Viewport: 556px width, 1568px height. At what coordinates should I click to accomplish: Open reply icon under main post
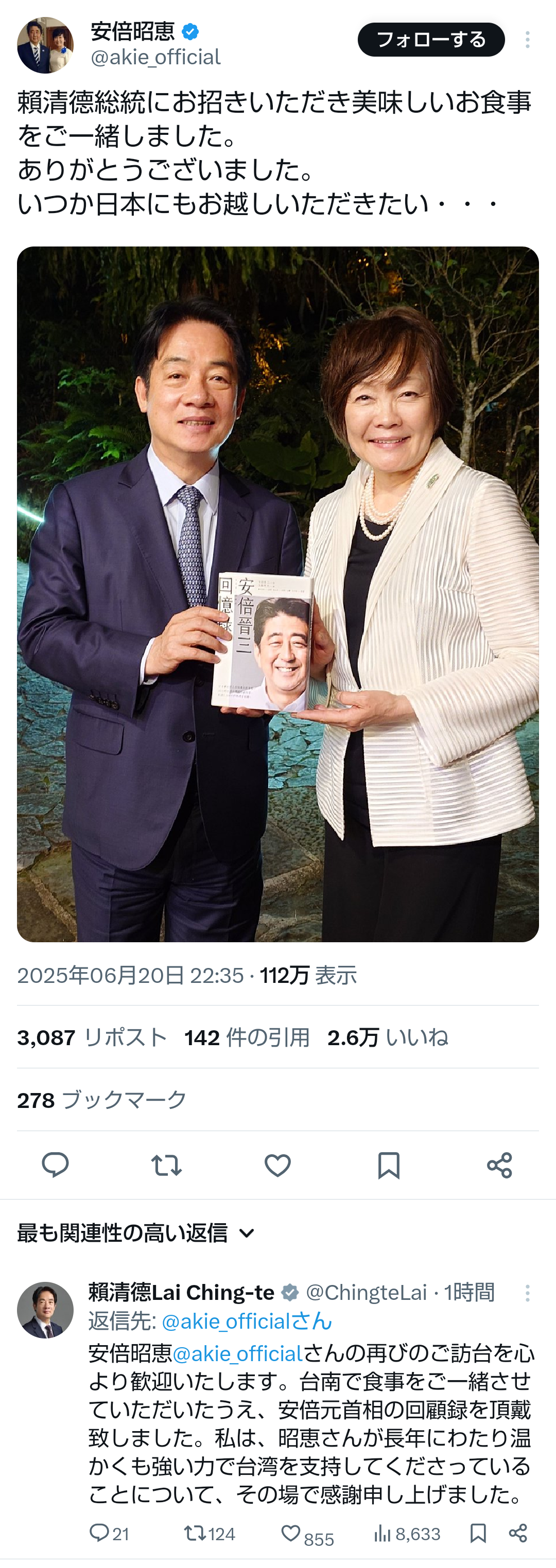[x=55, y=1165]
